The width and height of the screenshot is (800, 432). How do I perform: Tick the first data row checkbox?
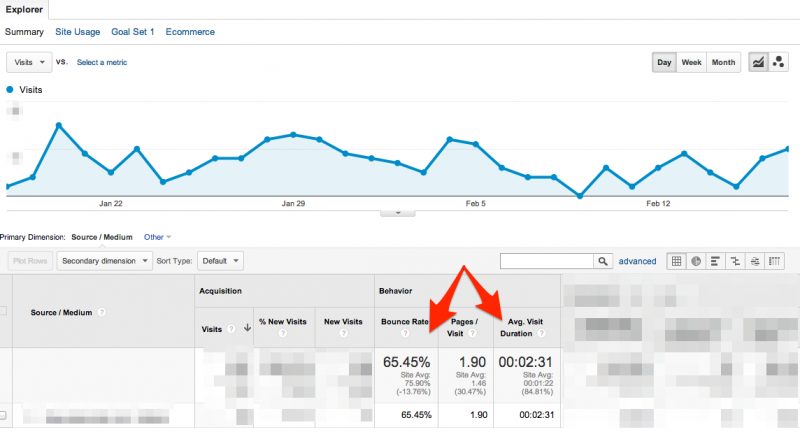click(x=3, y=414)
